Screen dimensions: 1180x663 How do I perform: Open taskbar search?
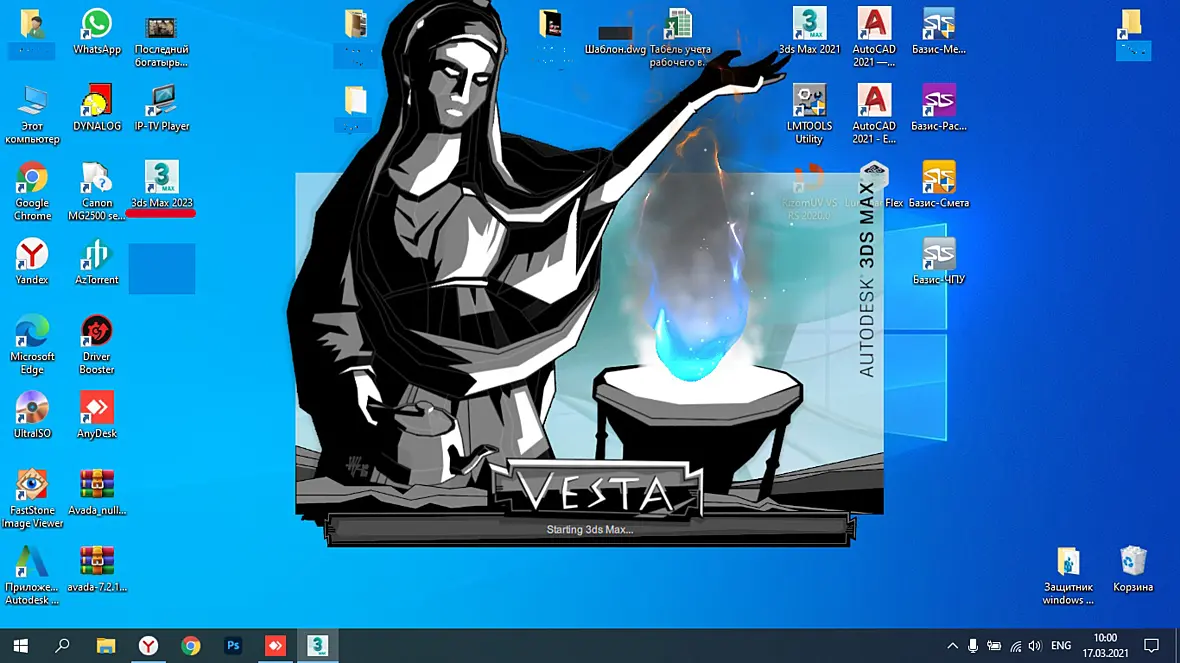[62, 646]
